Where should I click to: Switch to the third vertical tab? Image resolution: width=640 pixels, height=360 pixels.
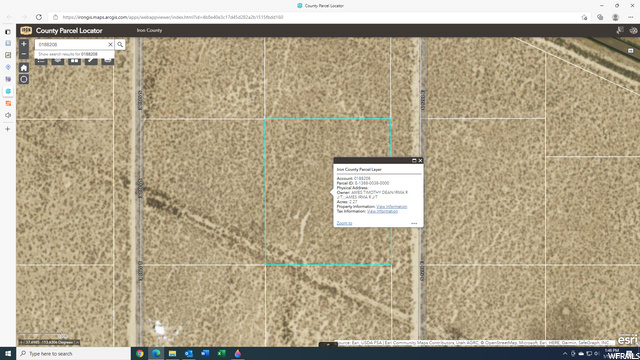pos(8,55)
